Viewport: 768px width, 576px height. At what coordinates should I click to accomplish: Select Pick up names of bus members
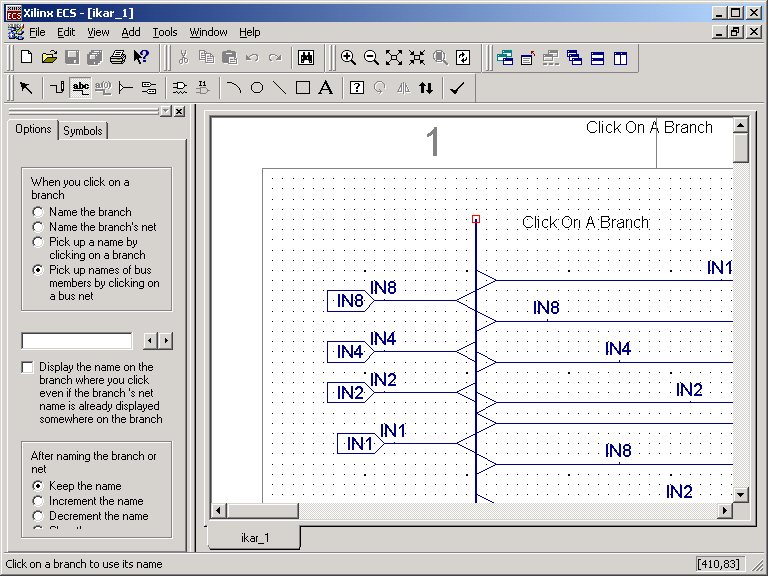37,270
